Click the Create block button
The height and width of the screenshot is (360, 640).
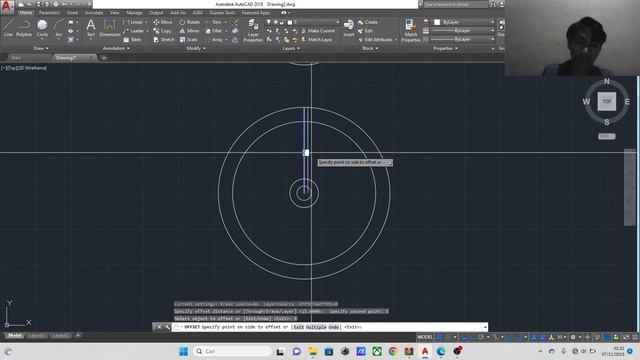pos(368,22)
